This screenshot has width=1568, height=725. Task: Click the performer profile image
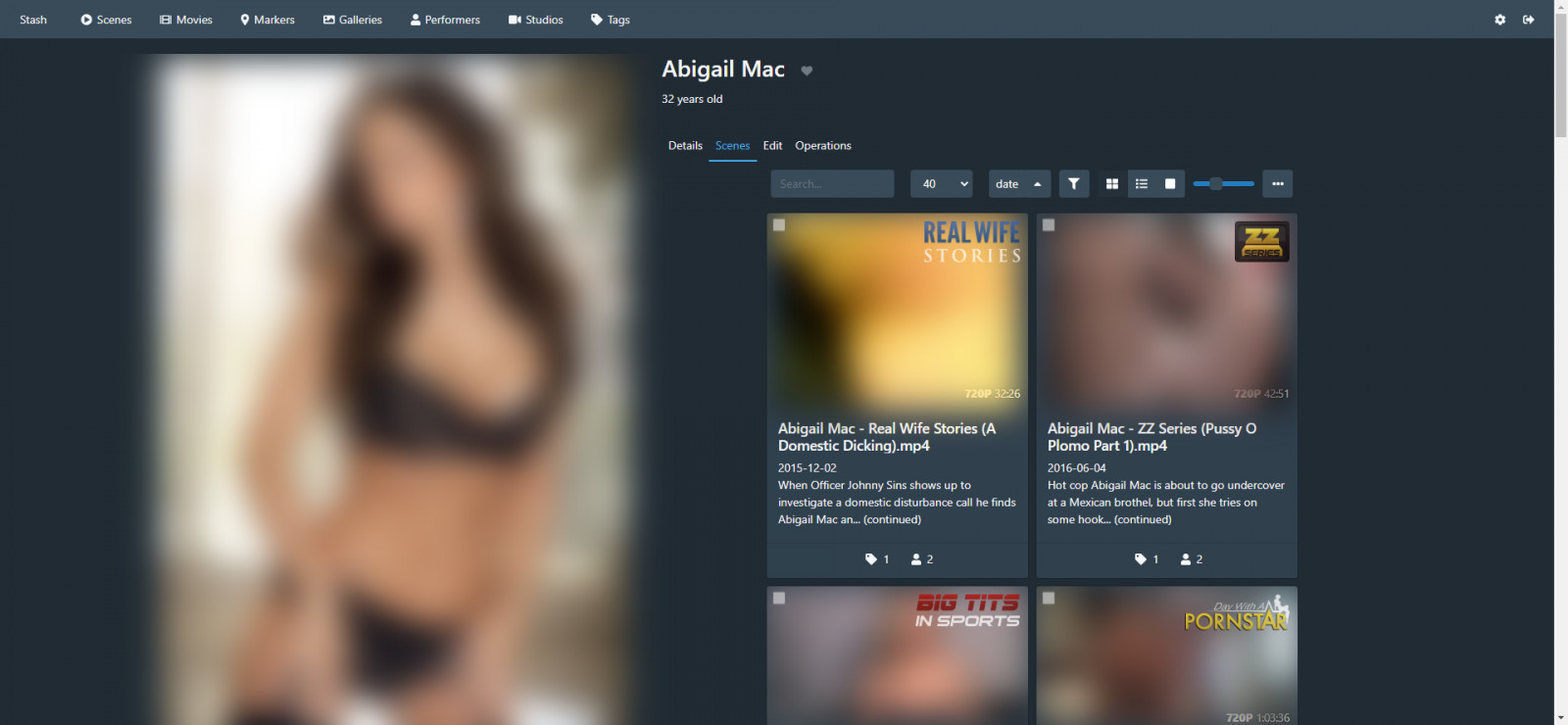click(392, 392)
